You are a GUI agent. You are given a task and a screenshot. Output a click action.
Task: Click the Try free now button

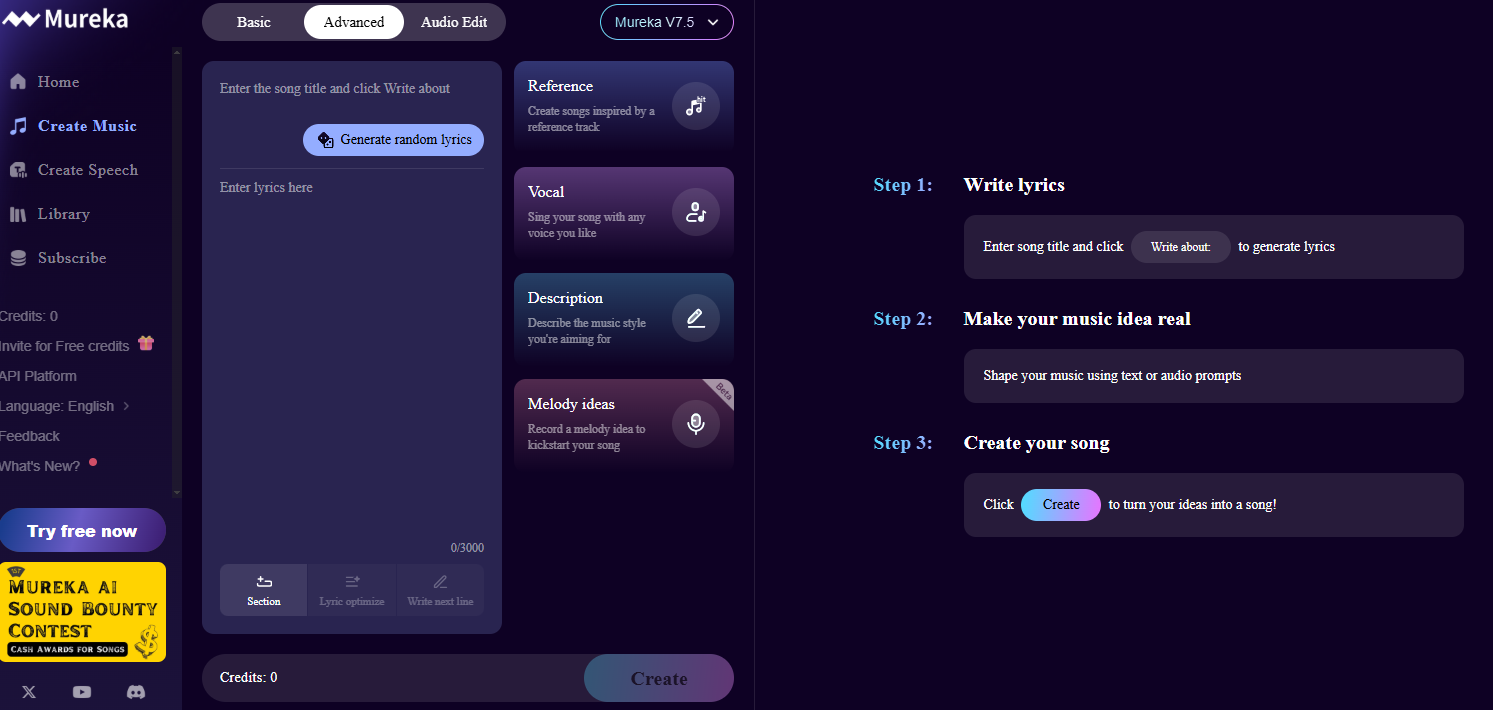click(x=83, y=529)
